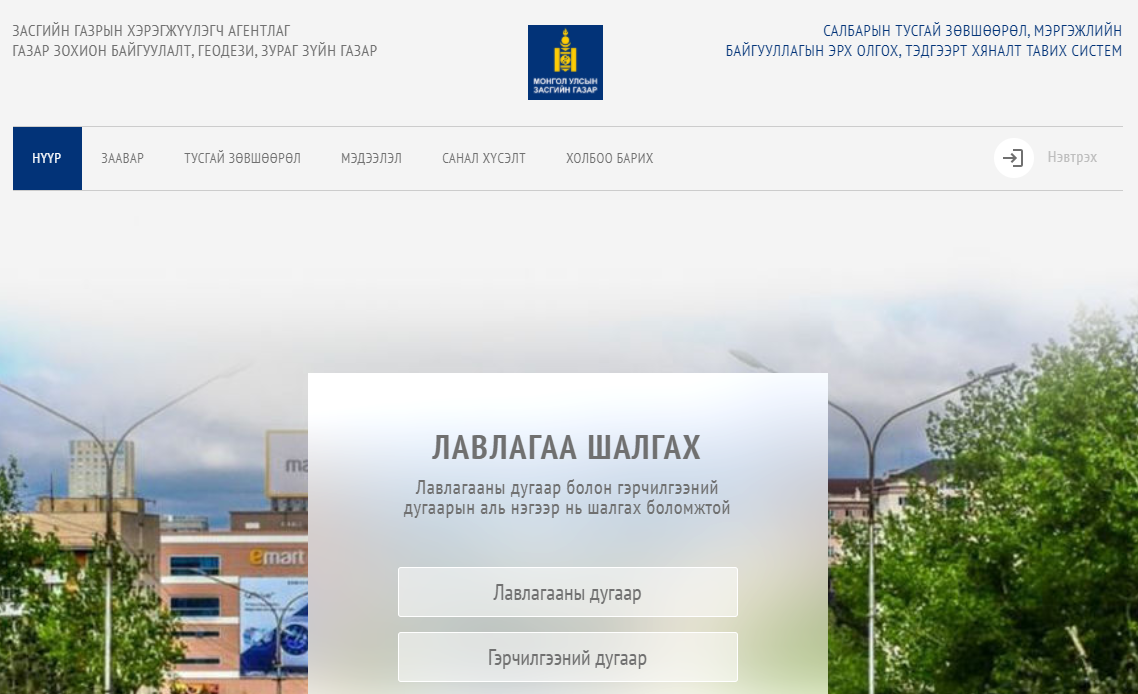
Task: Click the system title text at top right
Action: (924, 41)
